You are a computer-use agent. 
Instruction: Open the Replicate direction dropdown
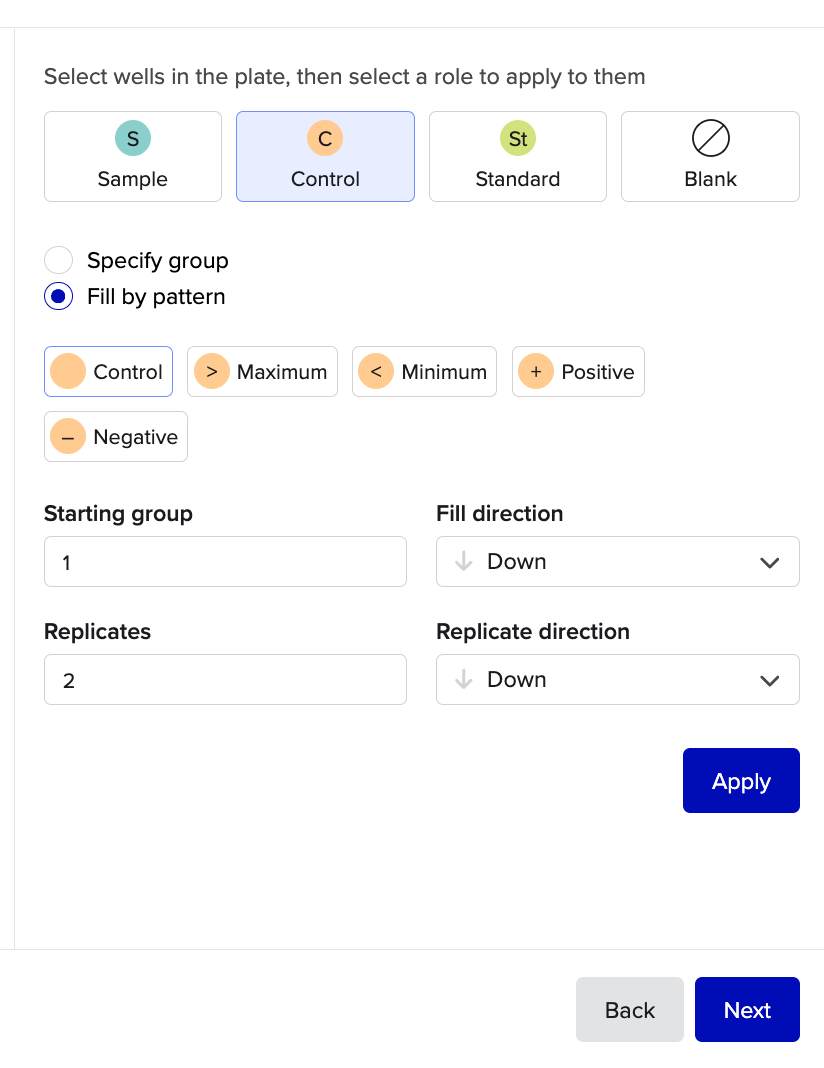(x=617, y=680)
